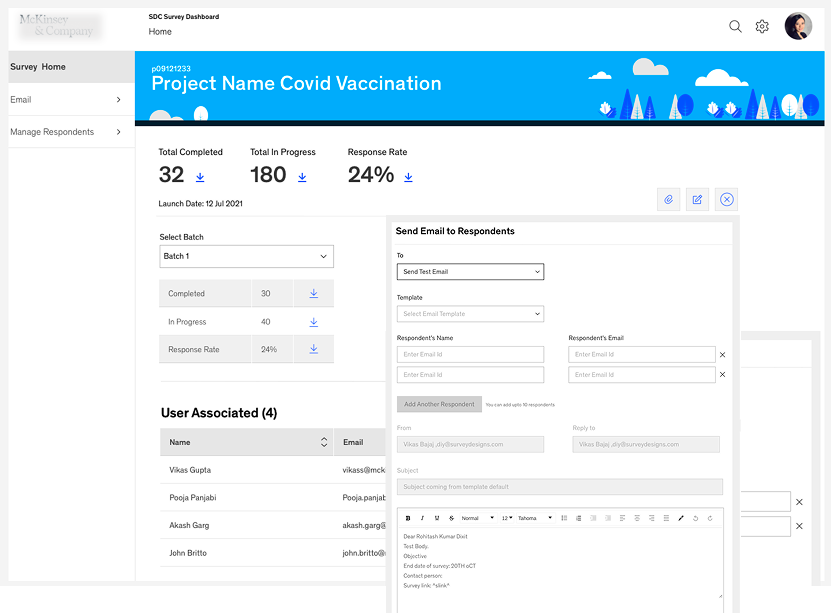Open search from the top bar
The height and width of the screenshot is (613, 831).
[x=735, y=26]
